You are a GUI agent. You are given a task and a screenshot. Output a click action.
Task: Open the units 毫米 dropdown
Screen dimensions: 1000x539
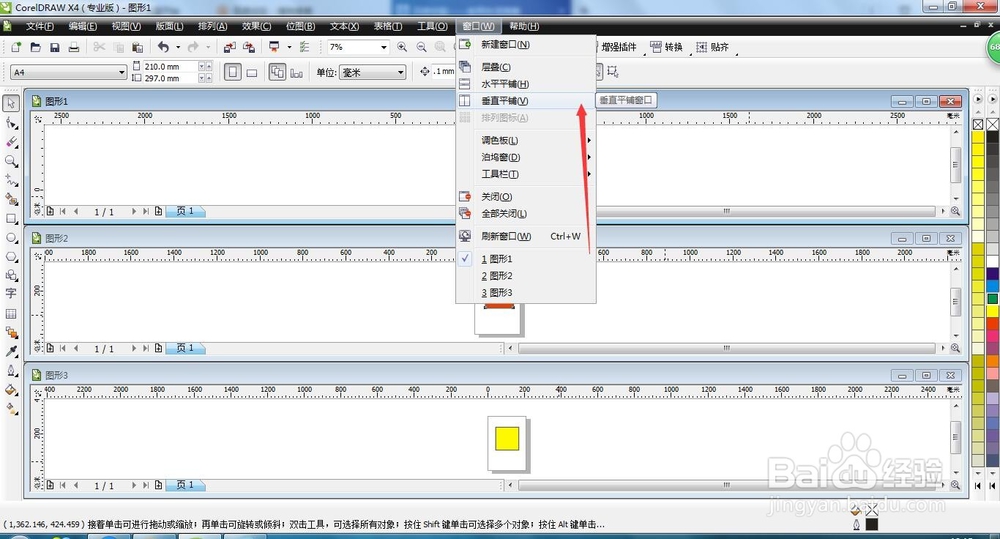[401, 73]
